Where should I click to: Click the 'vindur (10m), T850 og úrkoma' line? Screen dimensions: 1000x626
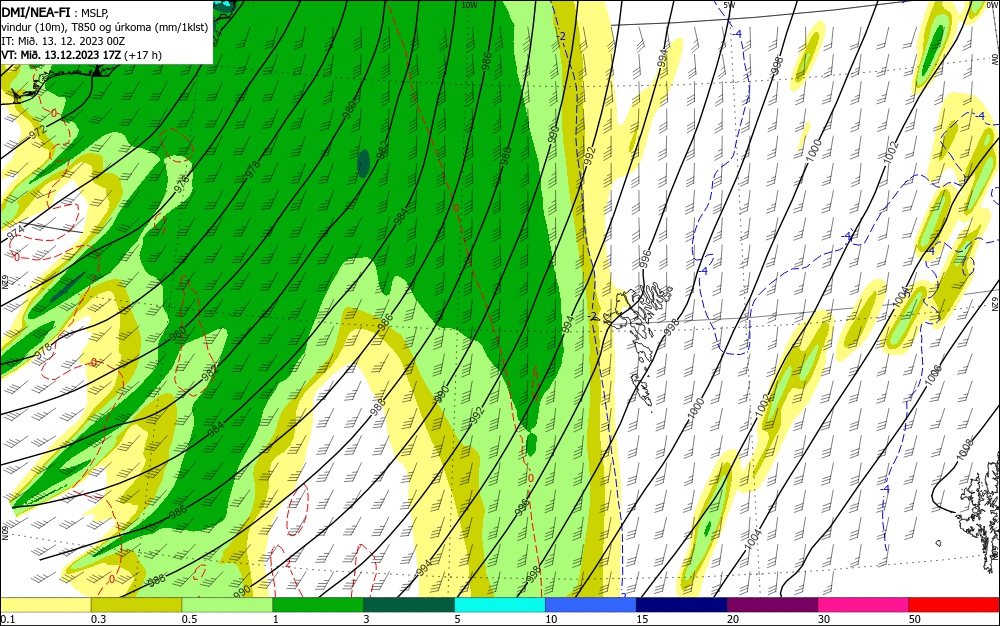(105, 27)
